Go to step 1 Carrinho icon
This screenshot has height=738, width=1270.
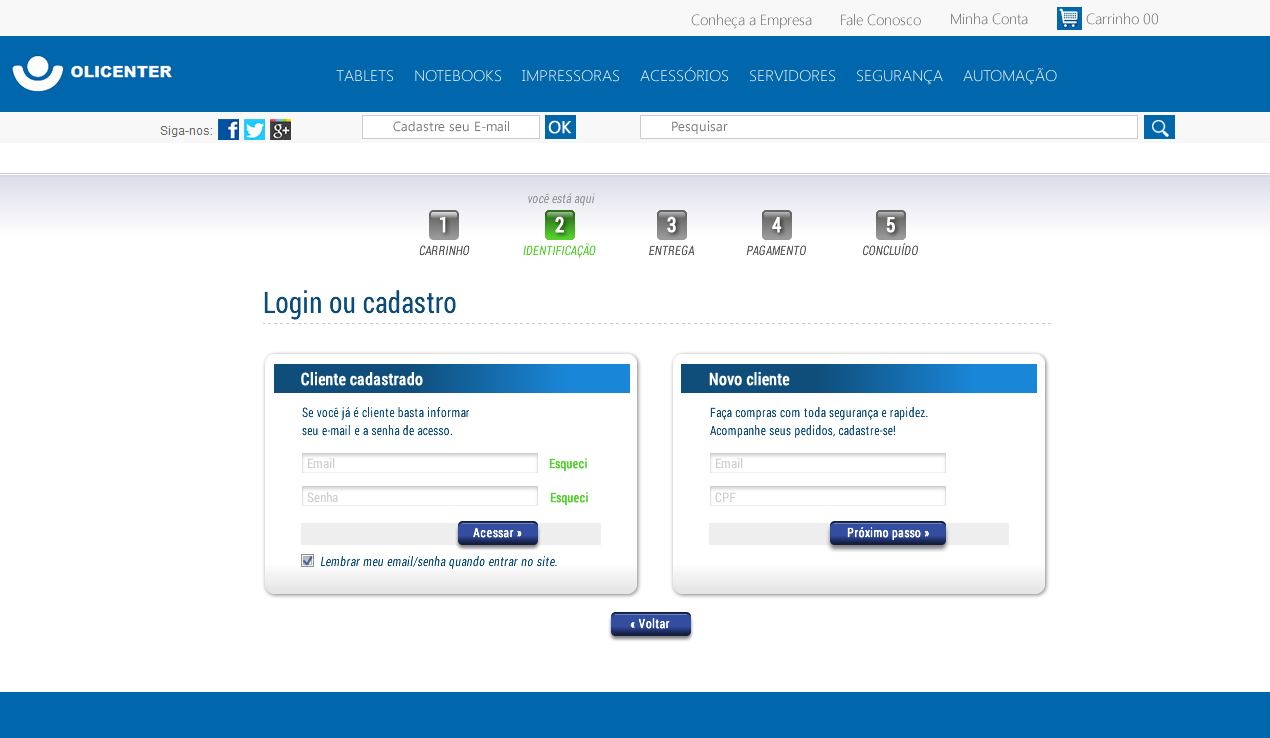[443, 225]
